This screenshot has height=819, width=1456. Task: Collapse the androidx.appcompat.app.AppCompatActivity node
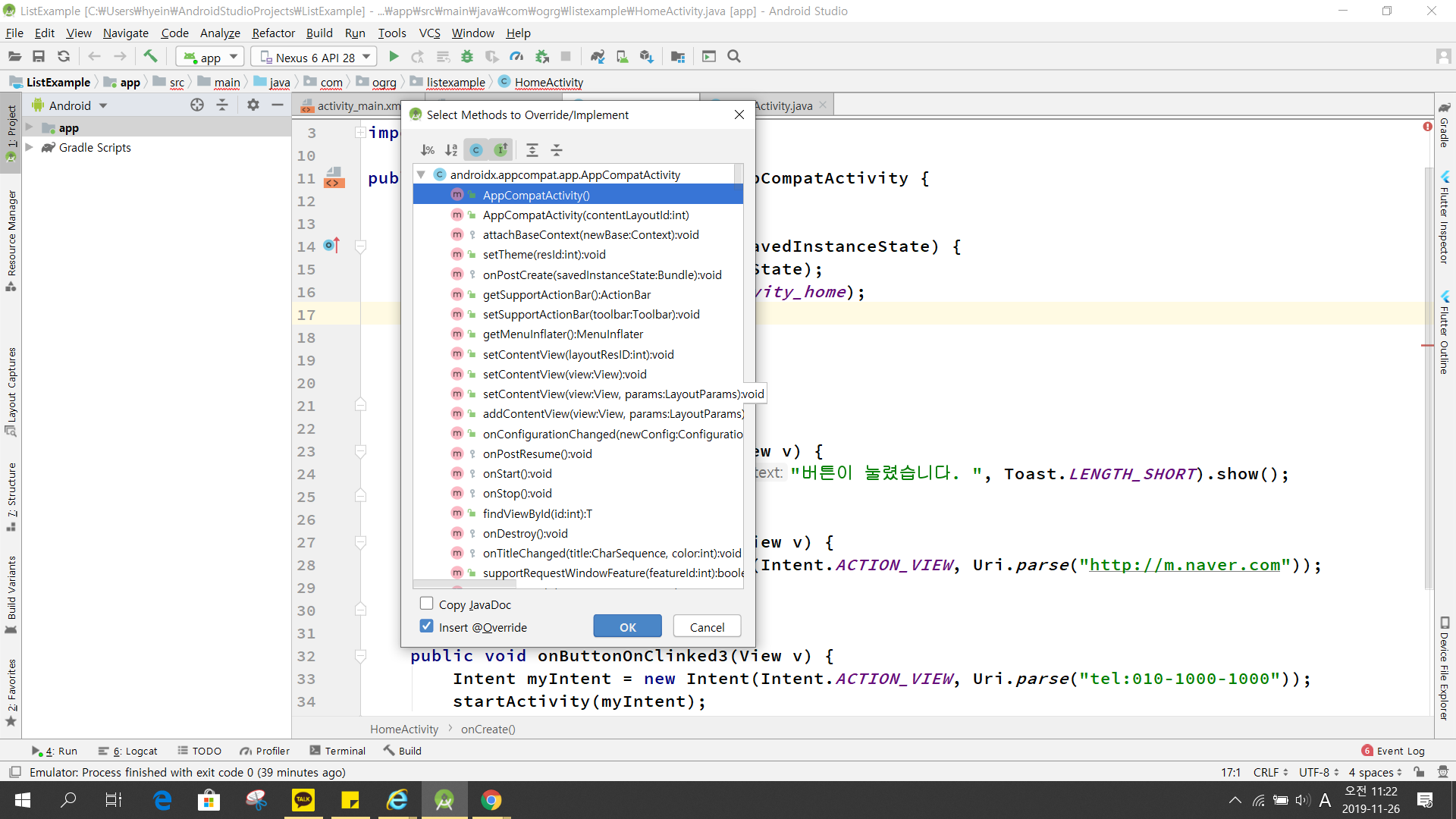click(422, 175)
